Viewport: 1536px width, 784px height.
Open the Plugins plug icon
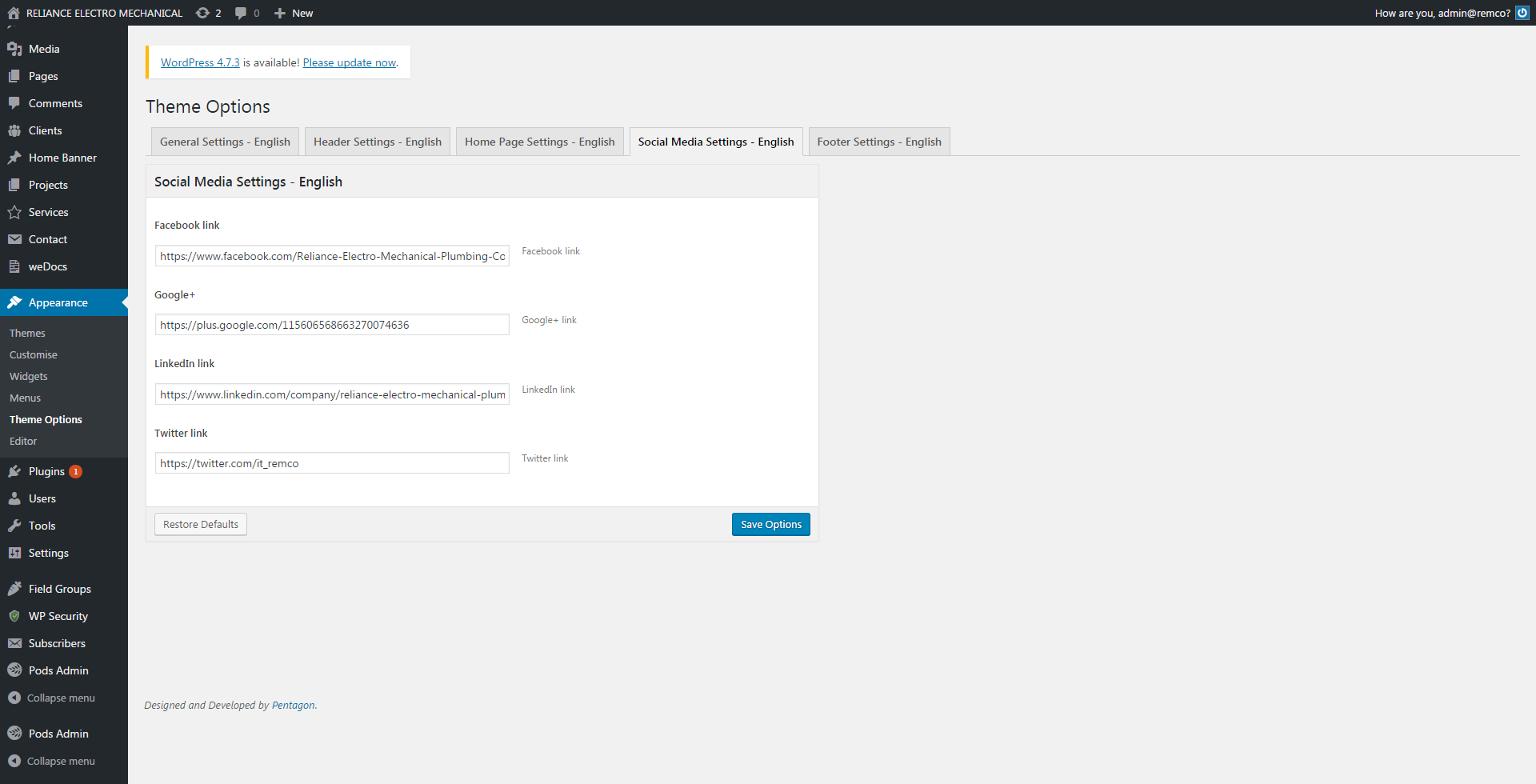(x=14, y=471)
